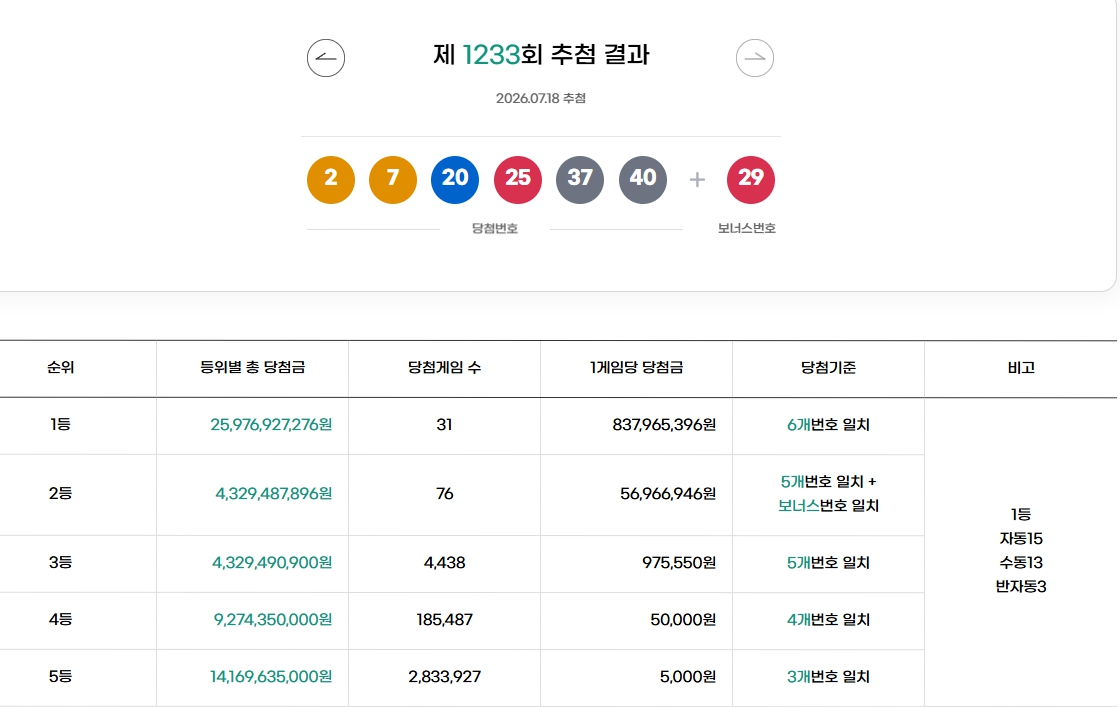Click criterion '4개번호 일치'
Viewport: 1120px width, 707px height.
click(x=829, y=620)
